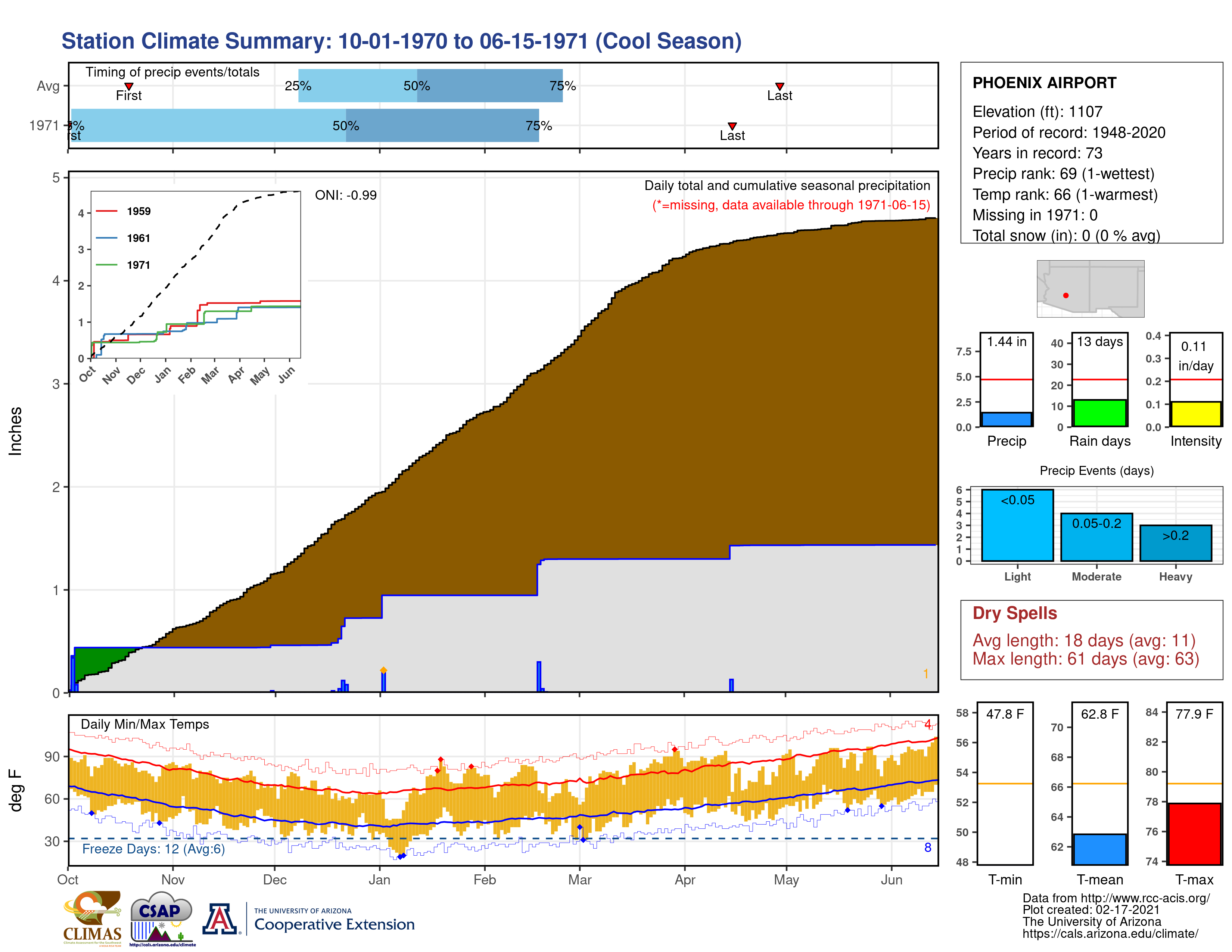The width and height of the screenshot is (1232, 952).
Task: Click the Avg 50% timing label
Action: (416, 86)
